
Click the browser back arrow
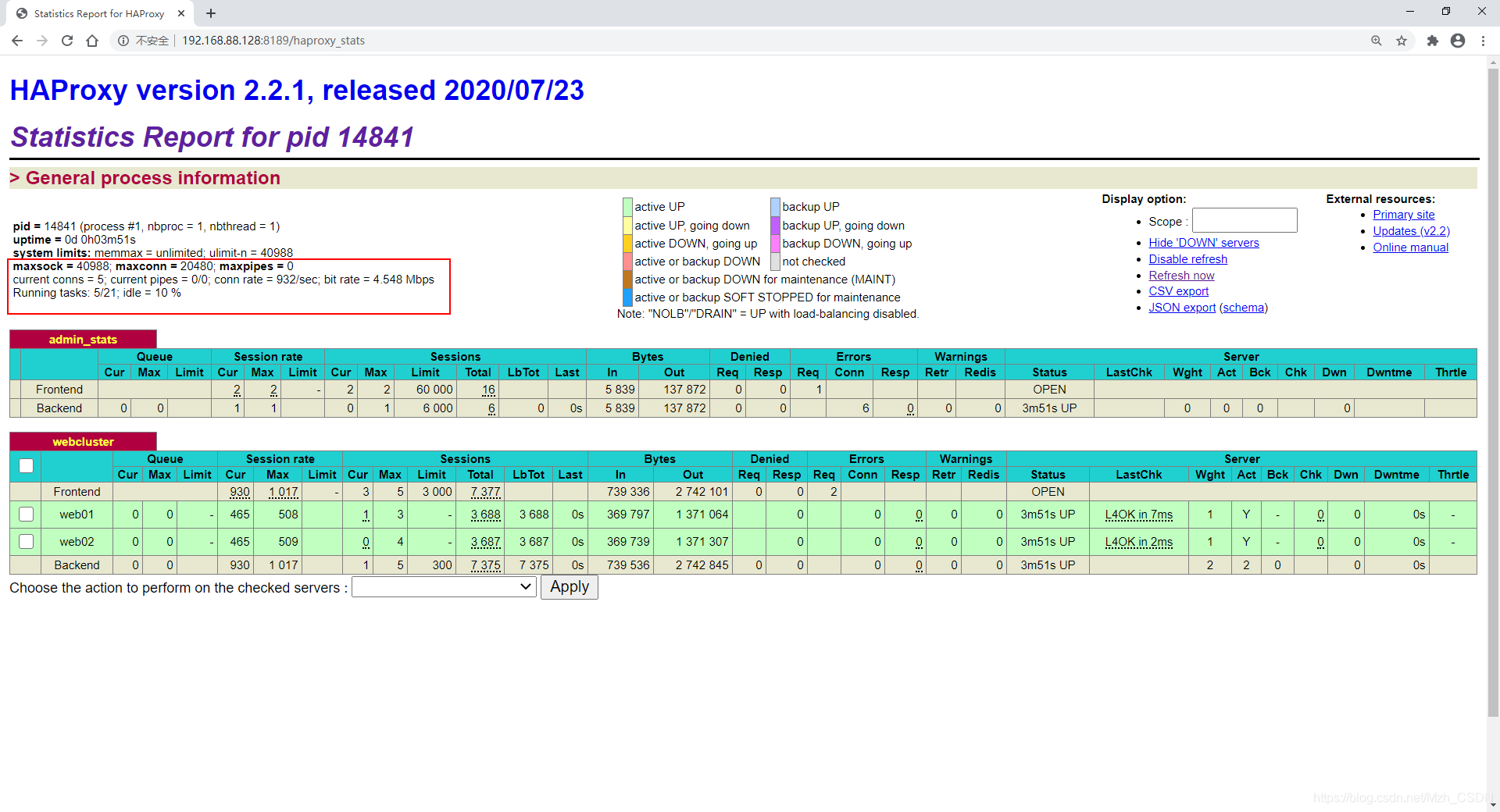[x=17, y=41]
